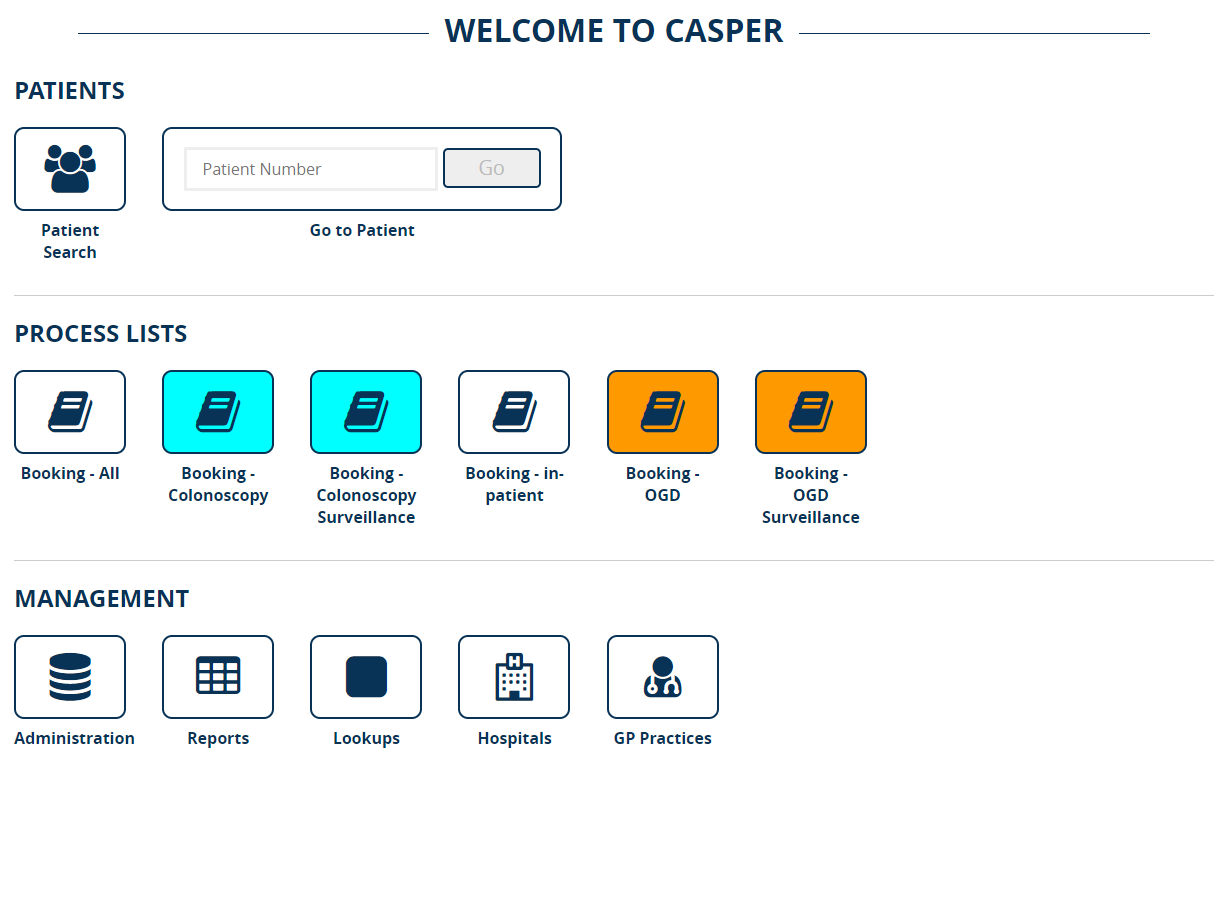Click the "MANAGEMENT" section heading

[102, 599]
